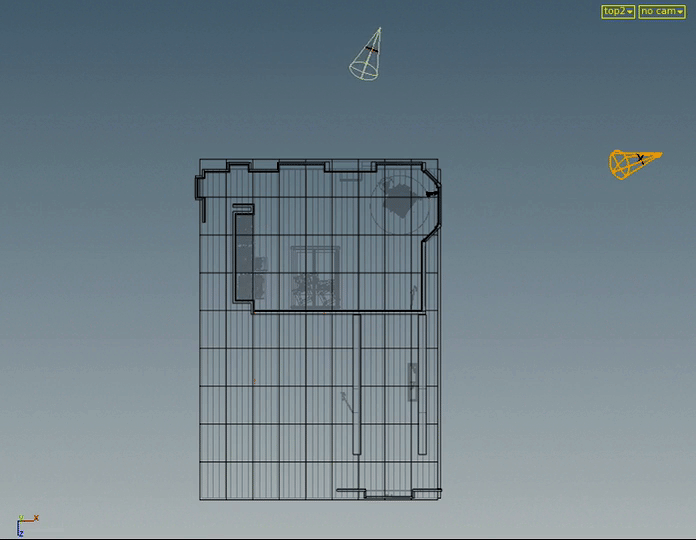Image resolution: width=696 pixels, height=540 pixels.
Task: Open the no cam camera dropdown
Action: 661,11
